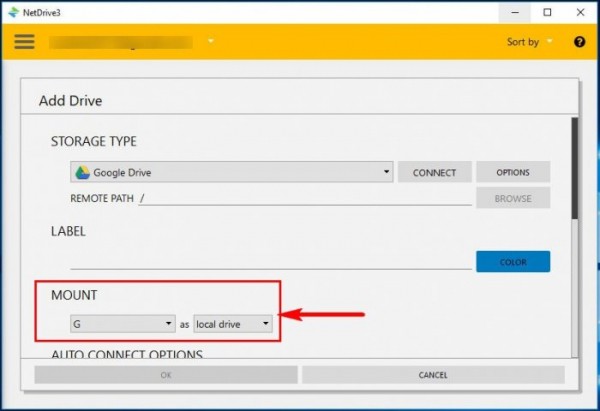This screenshot has width=600, height=411.
Task: Open the Sort by dropdown
Action: tap(530, 41)
